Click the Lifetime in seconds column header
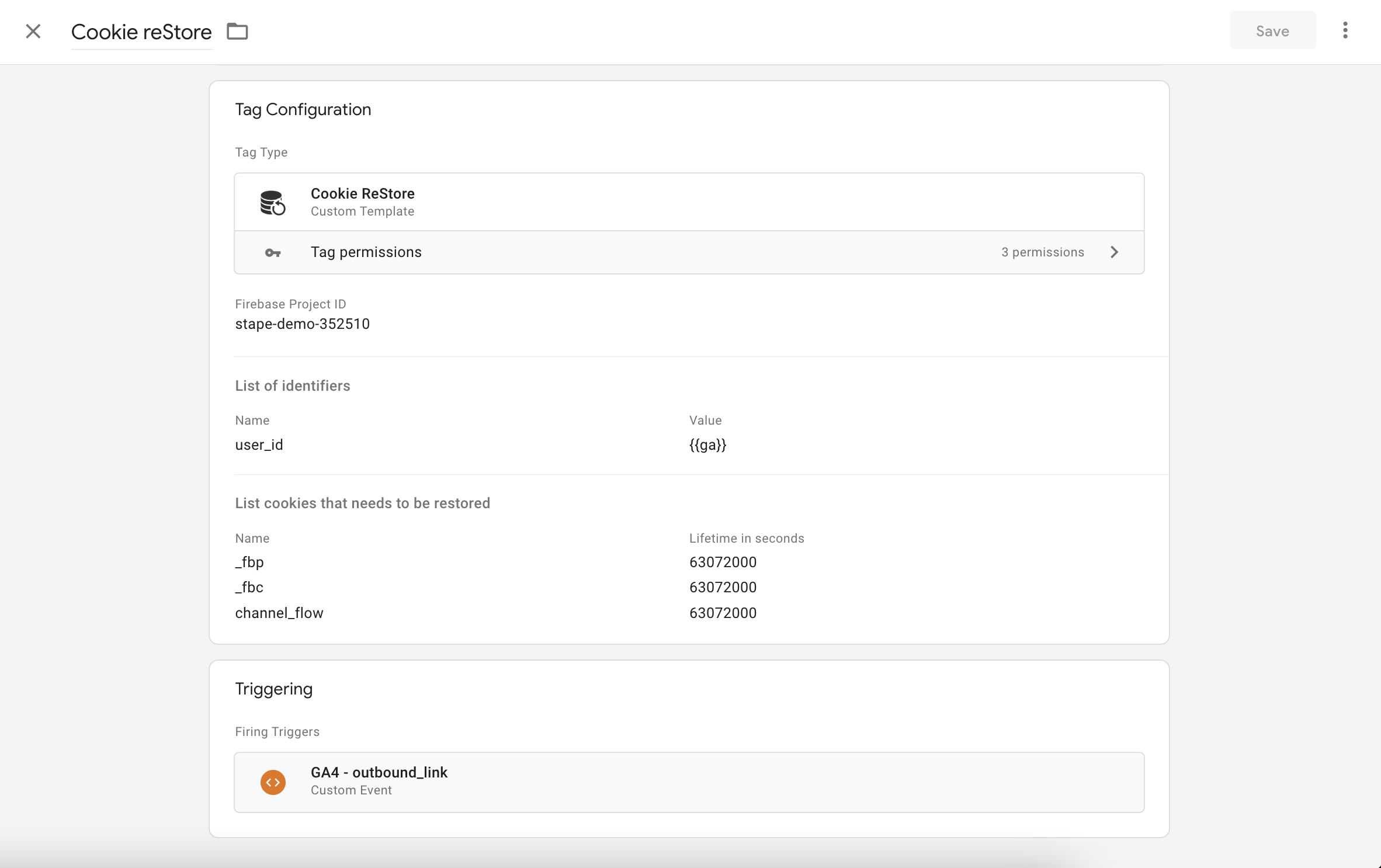 747,538
